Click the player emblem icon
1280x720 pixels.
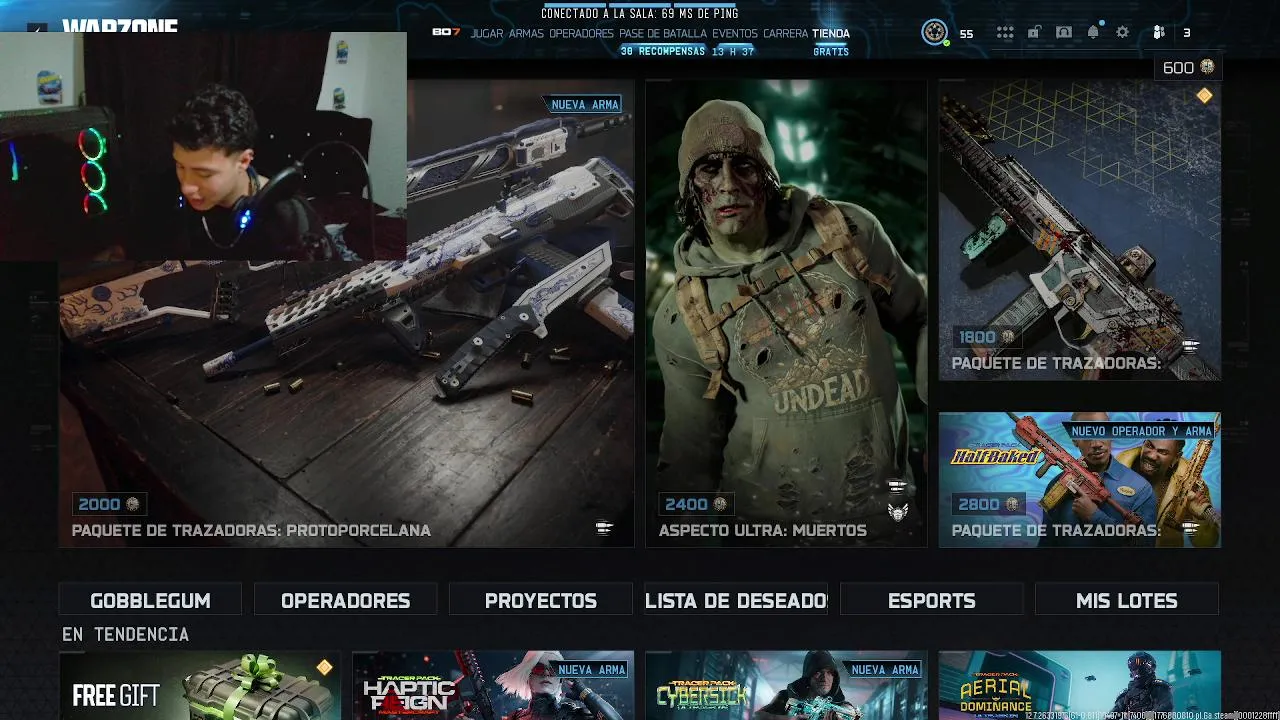[934, 33]
